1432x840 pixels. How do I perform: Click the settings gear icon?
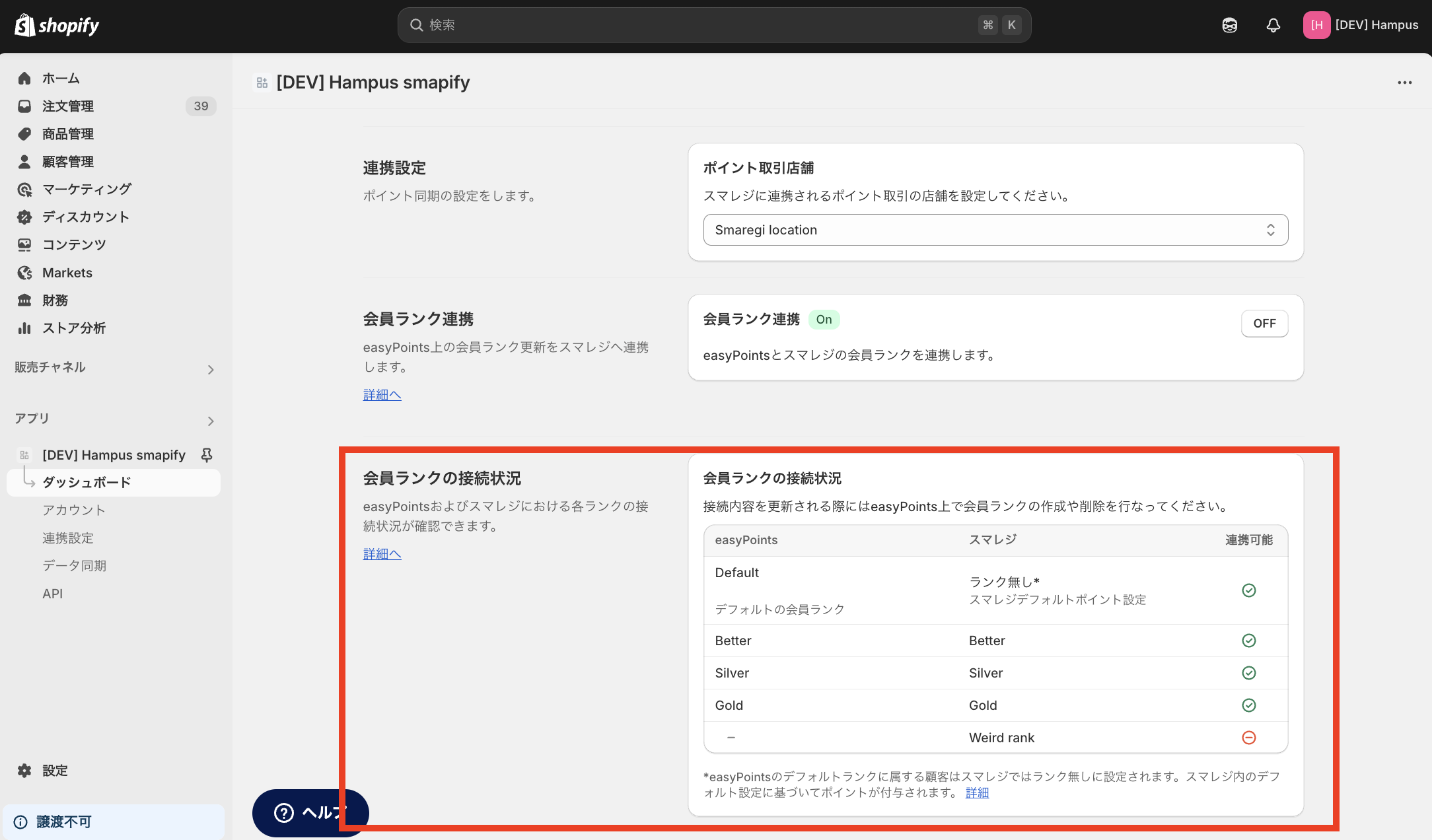(x=24, y=771)
